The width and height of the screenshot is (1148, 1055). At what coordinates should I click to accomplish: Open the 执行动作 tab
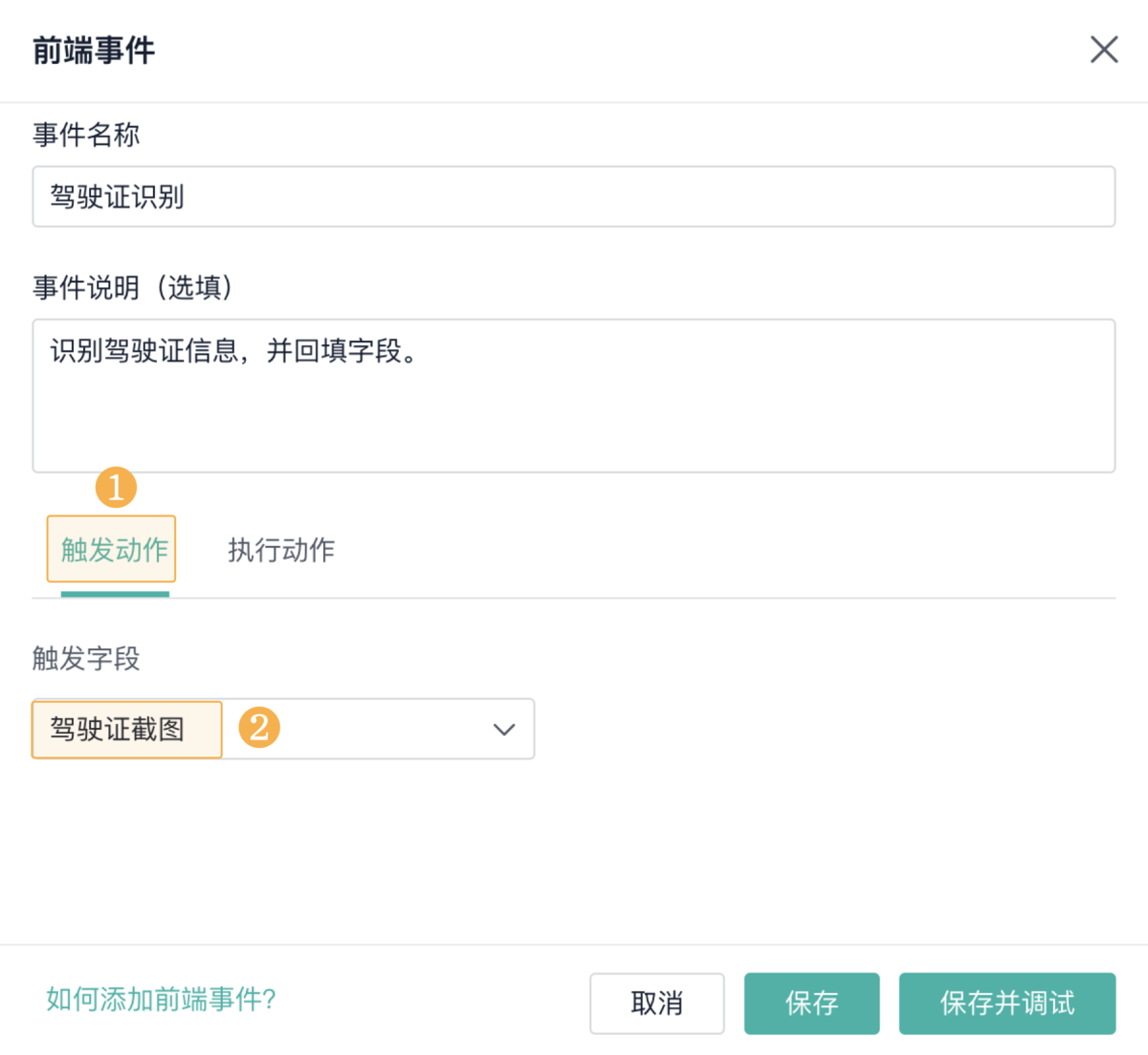click(x=281, y=550)
